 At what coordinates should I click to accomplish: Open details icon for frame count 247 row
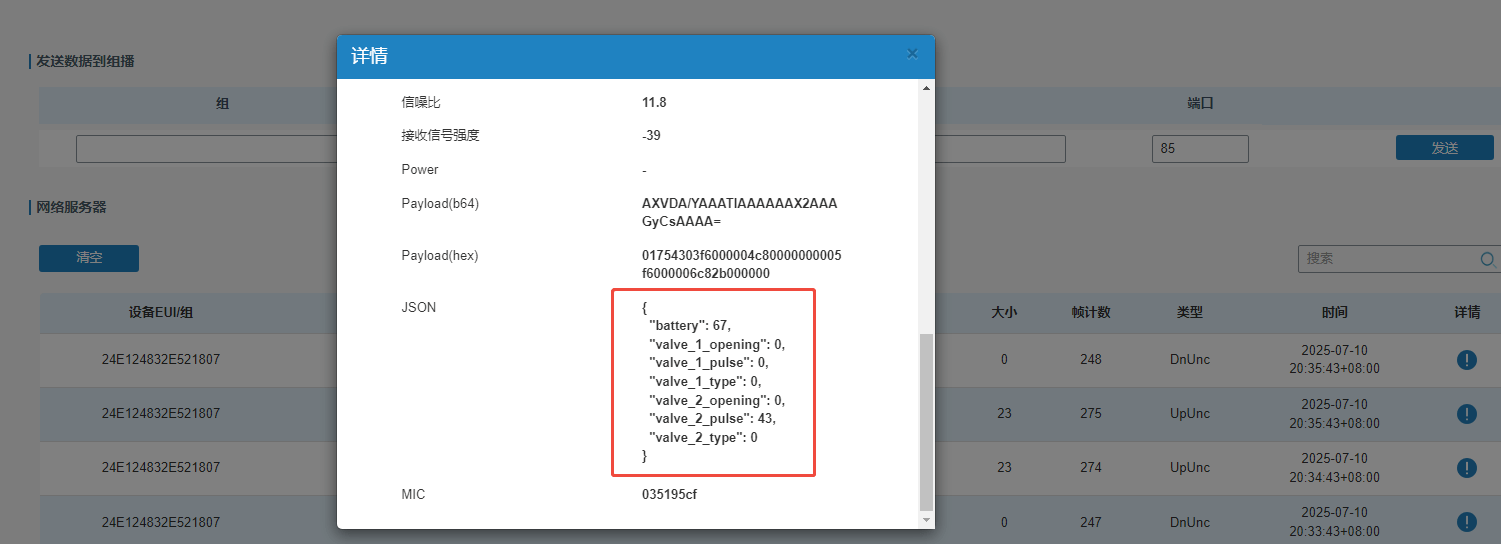[1466, 522]
